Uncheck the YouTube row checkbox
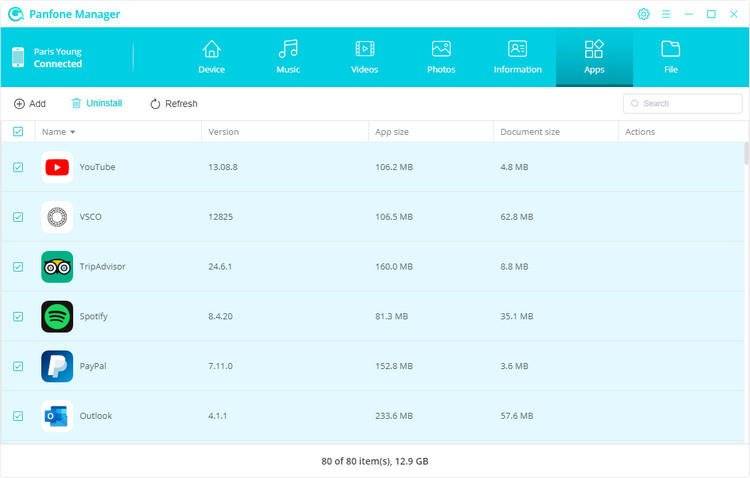The height and width of the screenshot is (478, 750). coord(18,167)
